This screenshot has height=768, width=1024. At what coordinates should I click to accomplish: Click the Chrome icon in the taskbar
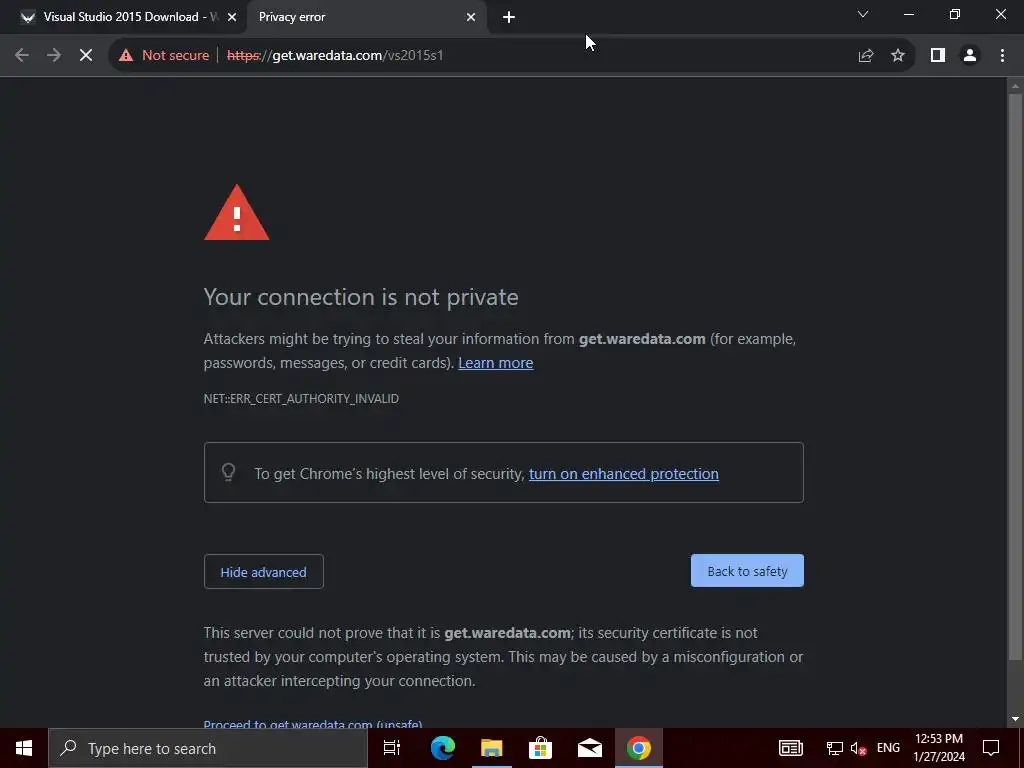tap(639, 748)
